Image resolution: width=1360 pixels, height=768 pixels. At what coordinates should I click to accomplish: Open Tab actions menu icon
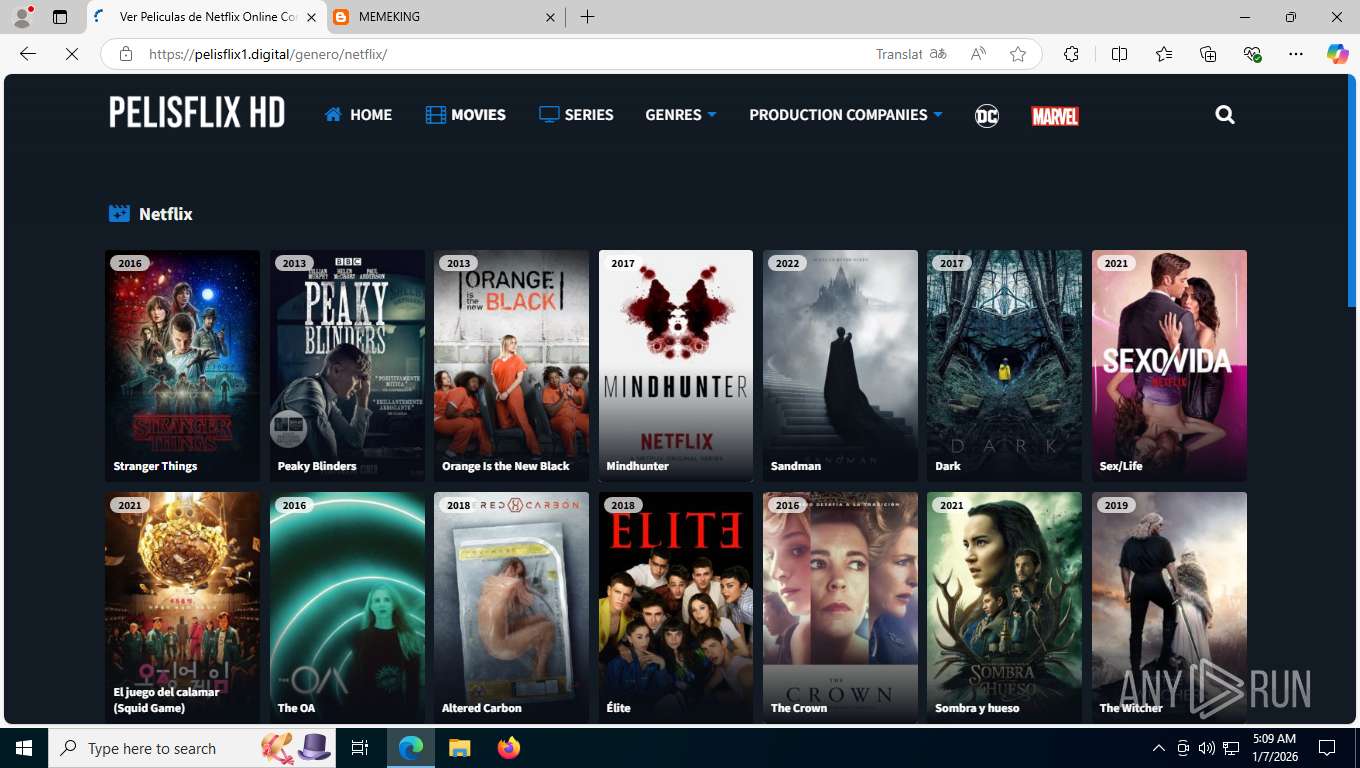pos(60,17)
